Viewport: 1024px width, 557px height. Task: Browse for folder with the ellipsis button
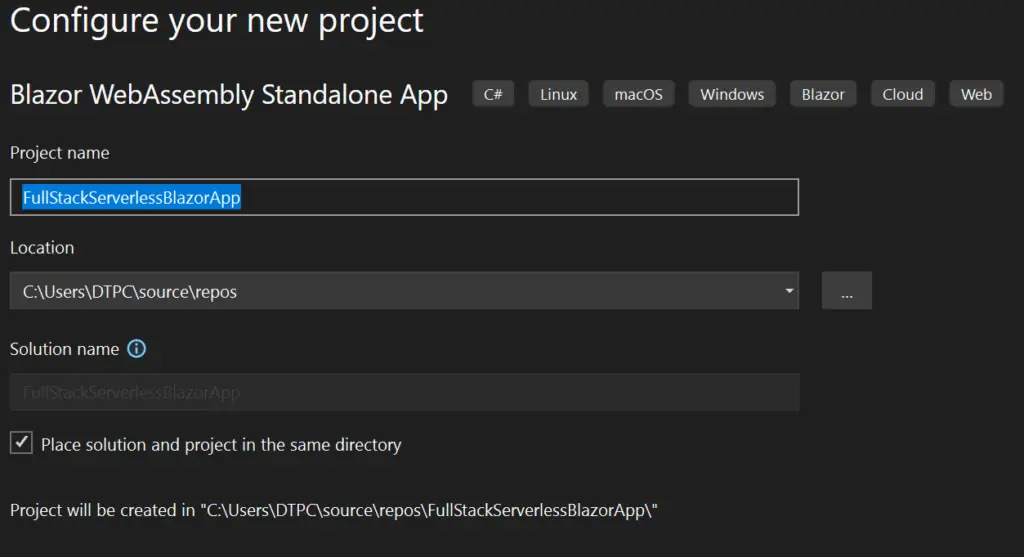847,291
